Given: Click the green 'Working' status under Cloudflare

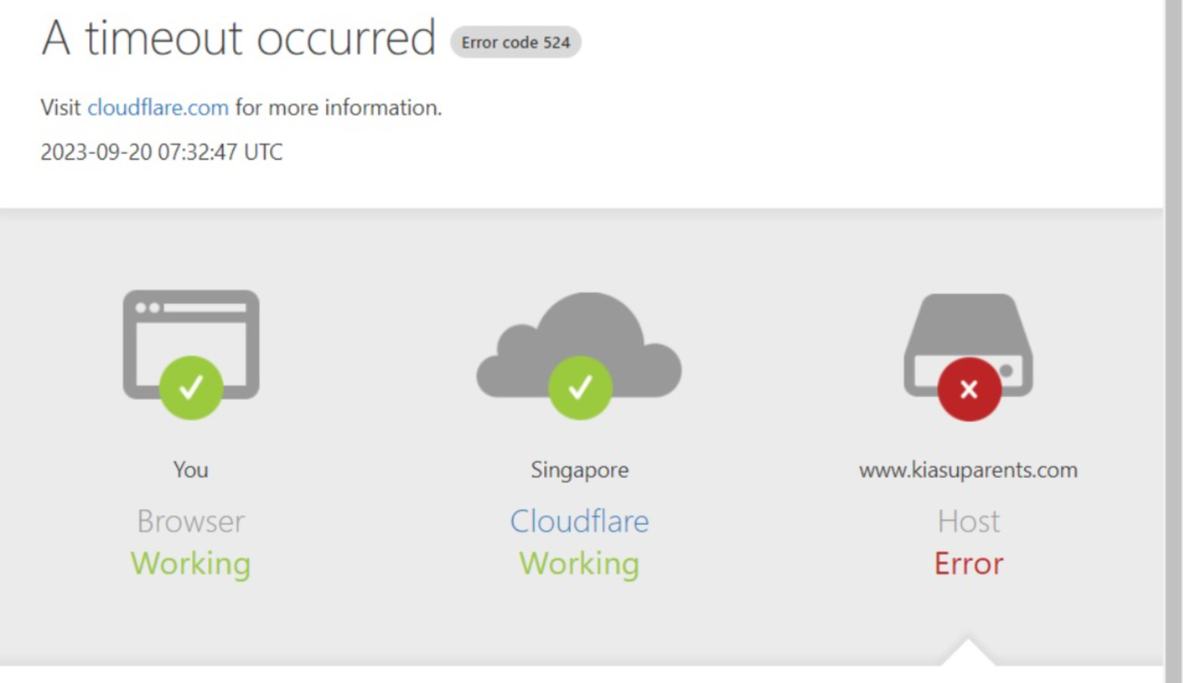Looking at the screenshot, I should (579, 565).
